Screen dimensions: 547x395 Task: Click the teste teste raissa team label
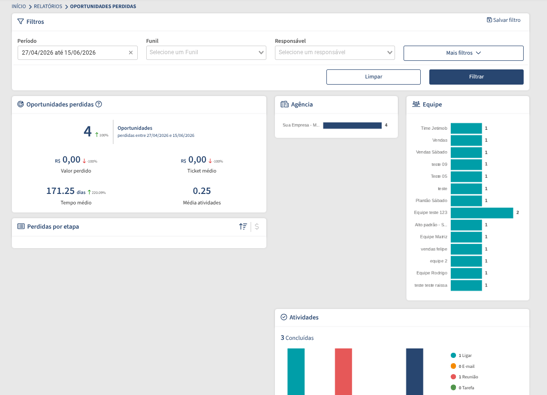pyautogui.click(x=430, y=285)
